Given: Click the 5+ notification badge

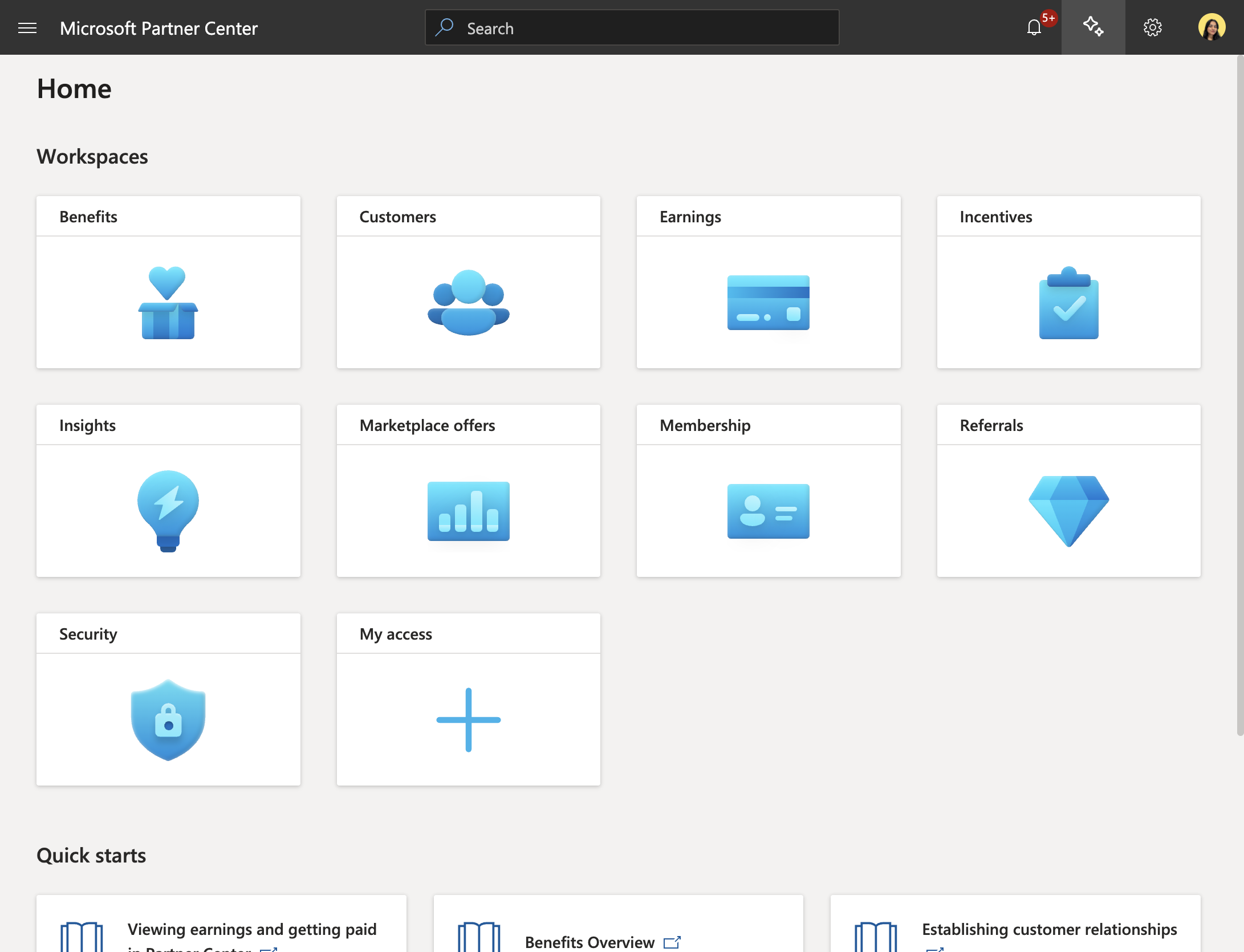Looking at the screenshot, I should click(x=1048, y=18).
